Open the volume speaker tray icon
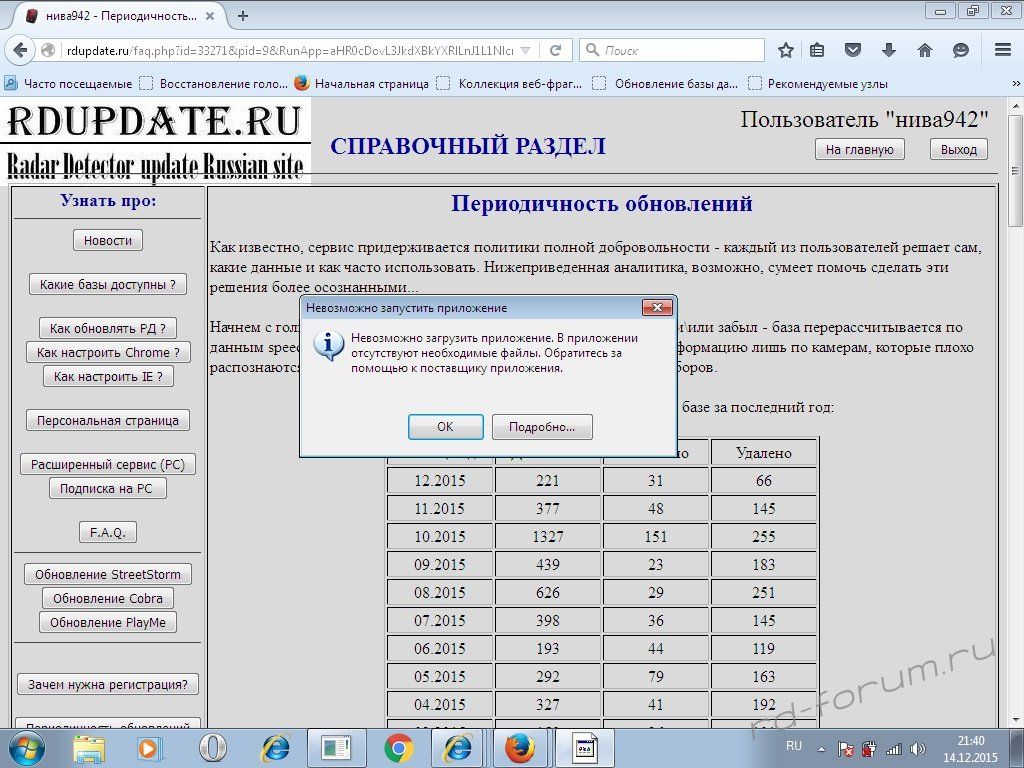The image size is (1024, 768). [918, 750]
